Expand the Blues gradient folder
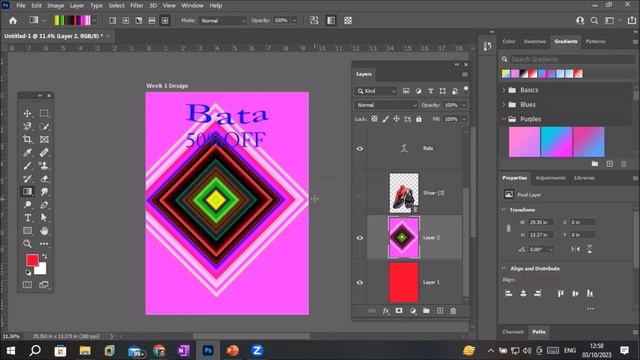The width and height of the screenshot is (640, 360). tap(504, 104)
